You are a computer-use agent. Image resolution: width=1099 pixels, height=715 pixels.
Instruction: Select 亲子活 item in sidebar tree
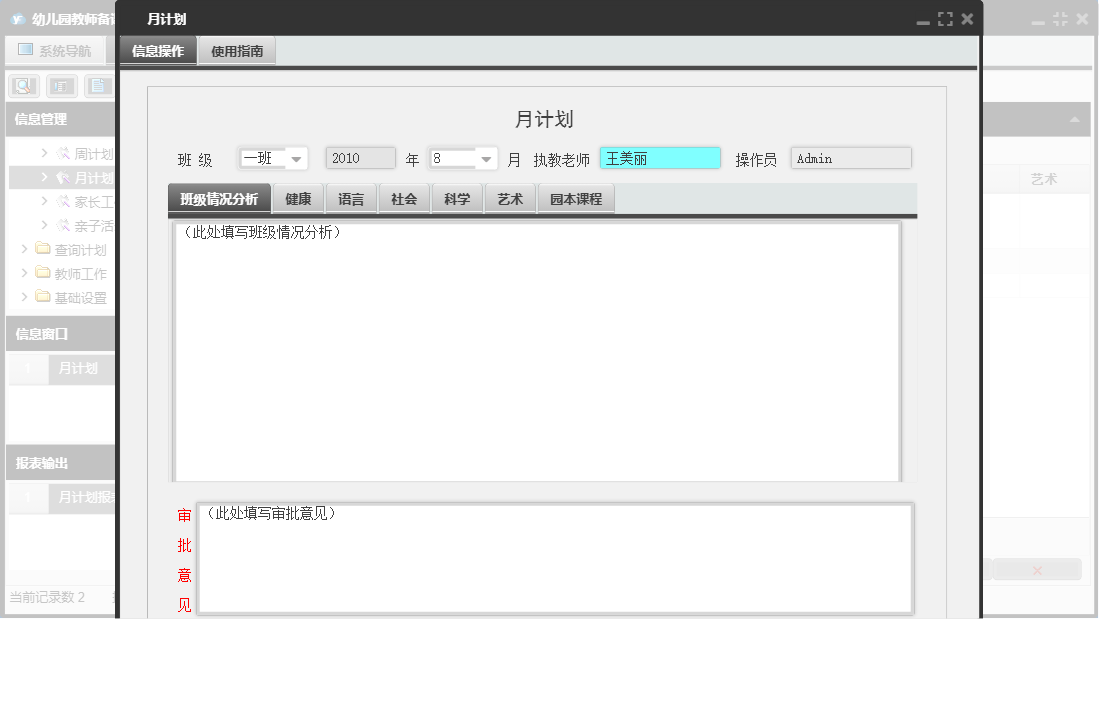(94, 226)
